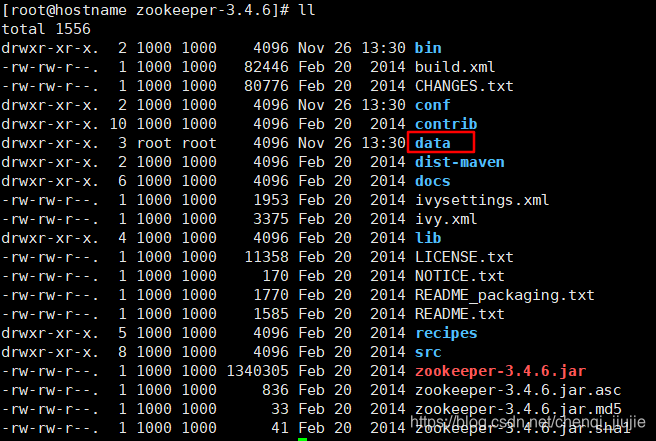Select file size 80776 of CHANGES.txt

(x=266, y=86)
